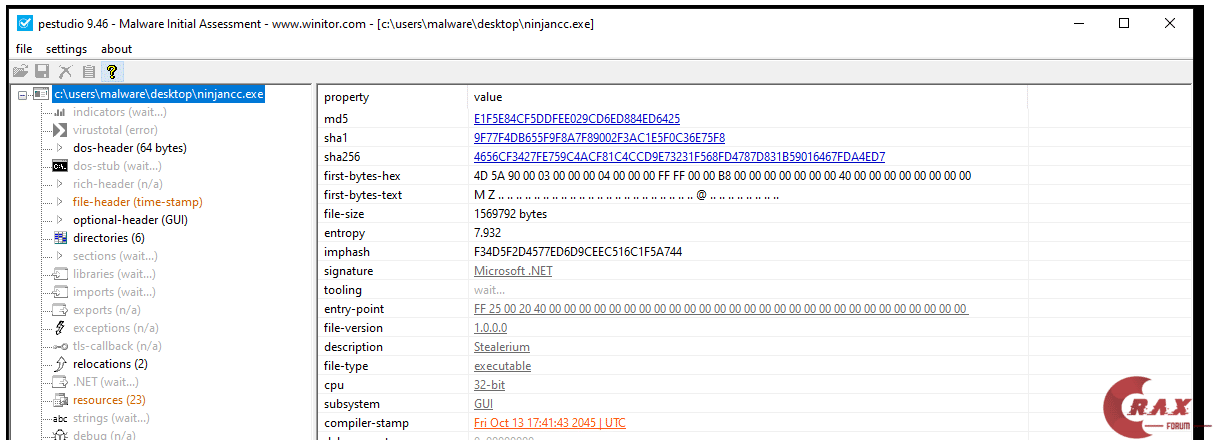
Task: Open the settings menu
Action: [x=67, y=49]
